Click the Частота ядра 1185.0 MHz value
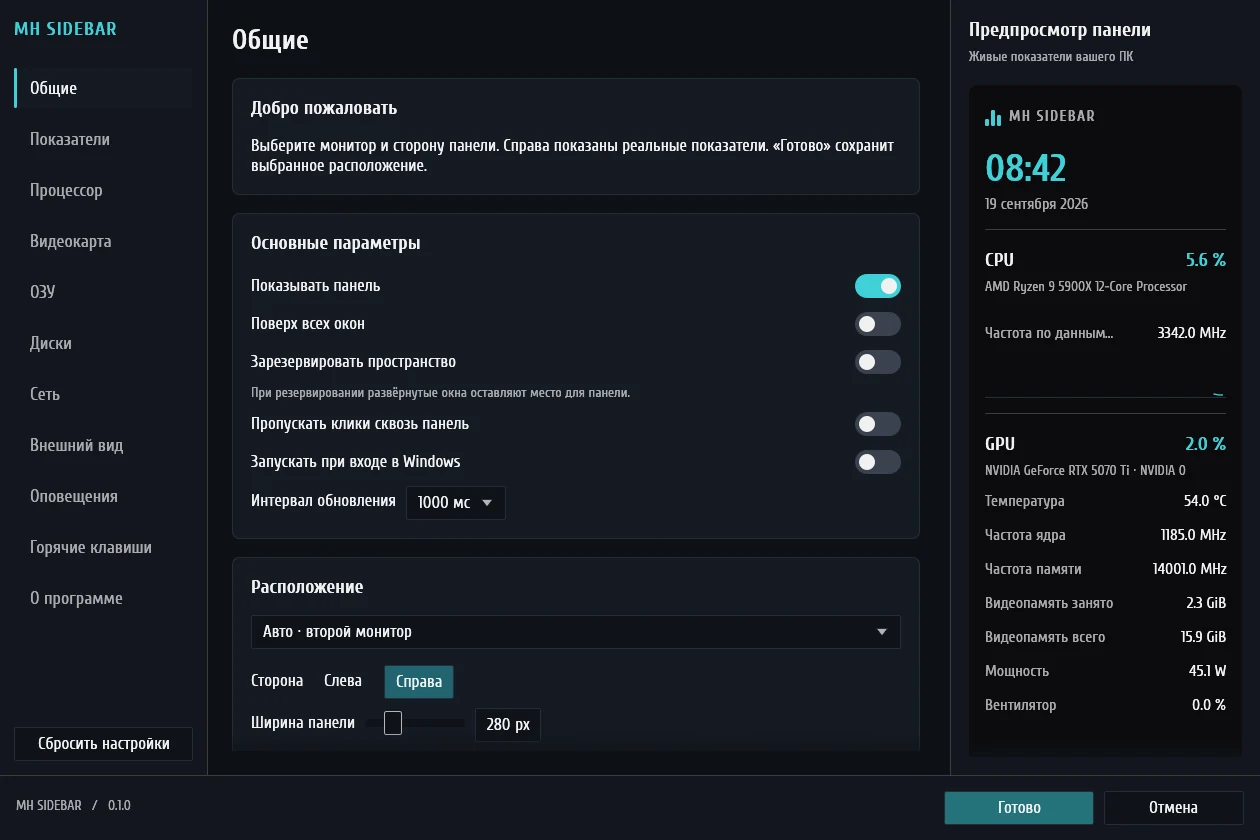Screen dimensions: 1260x840 click(1193, 535)
